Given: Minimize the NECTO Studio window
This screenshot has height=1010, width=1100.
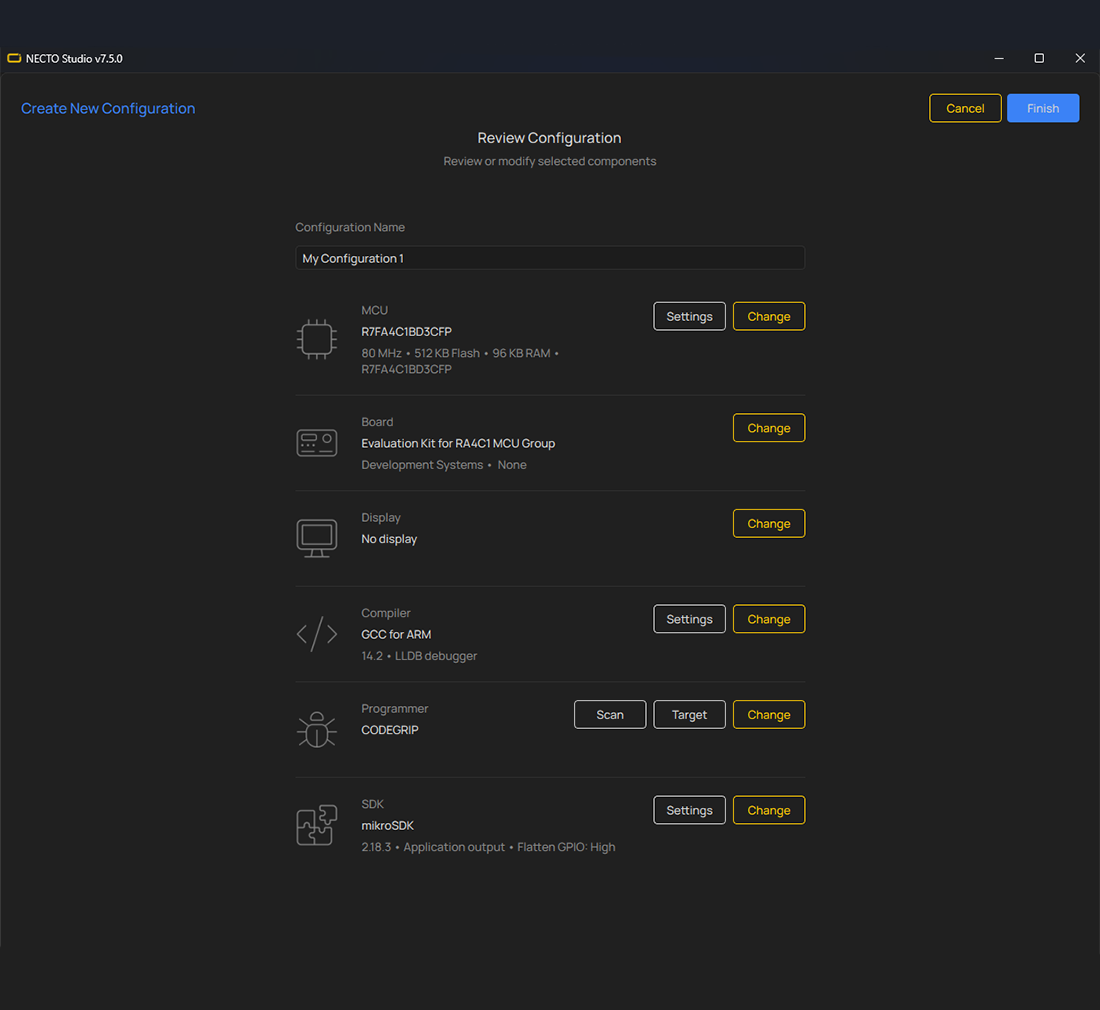Looking at the screenshot, I should (x=999, y=58).
